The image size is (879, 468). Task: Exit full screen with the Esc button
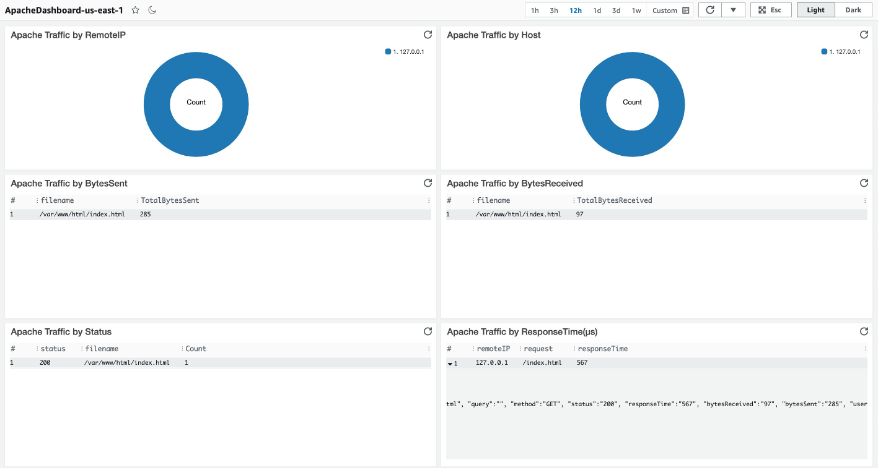[771, 10]
